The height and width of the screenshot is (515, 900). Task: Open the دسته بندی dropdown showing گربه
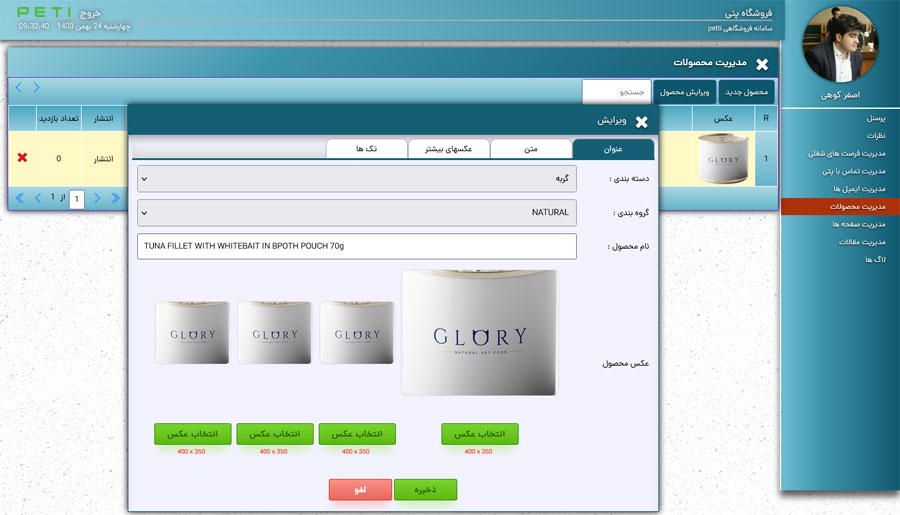click(x=356, y=179)
